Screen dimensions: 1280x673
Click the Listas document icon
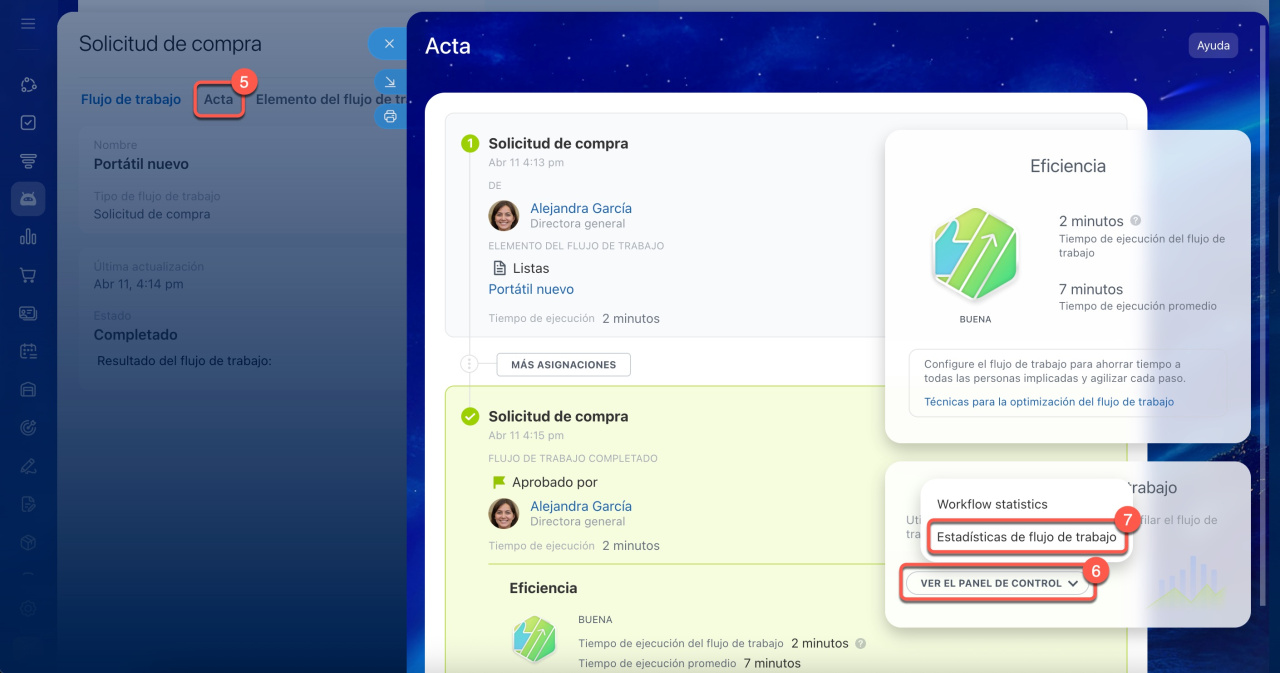(x=499, y=268)
